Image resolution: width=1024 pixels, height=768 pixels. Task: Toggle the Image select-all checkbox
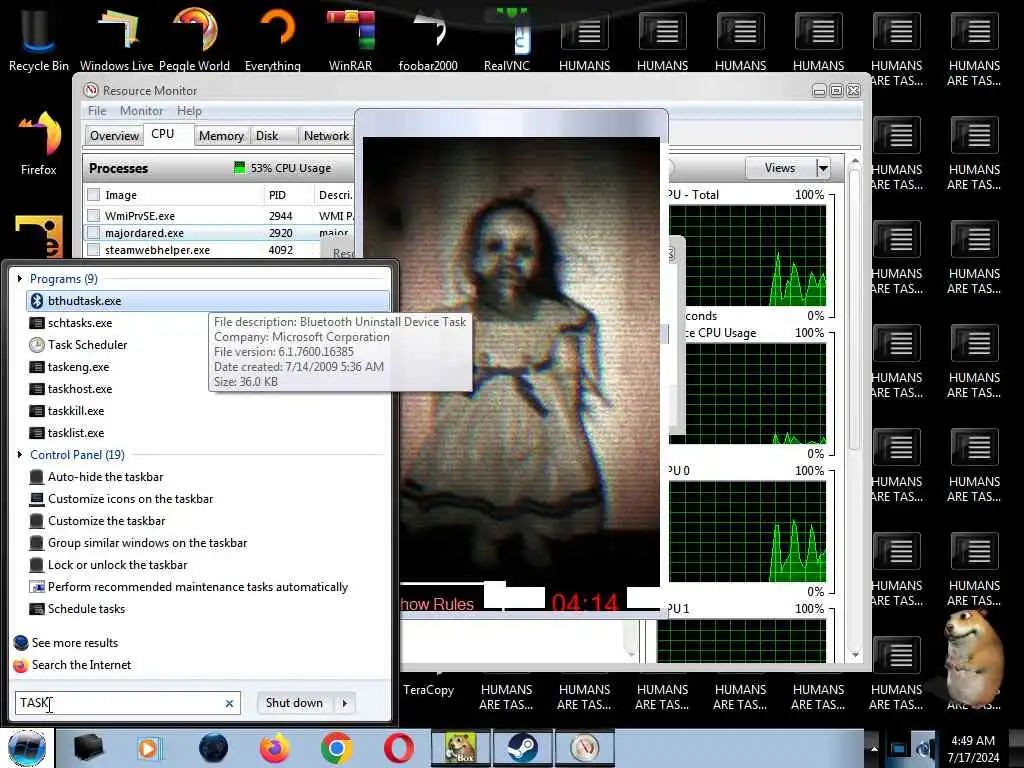click(94, 195)
